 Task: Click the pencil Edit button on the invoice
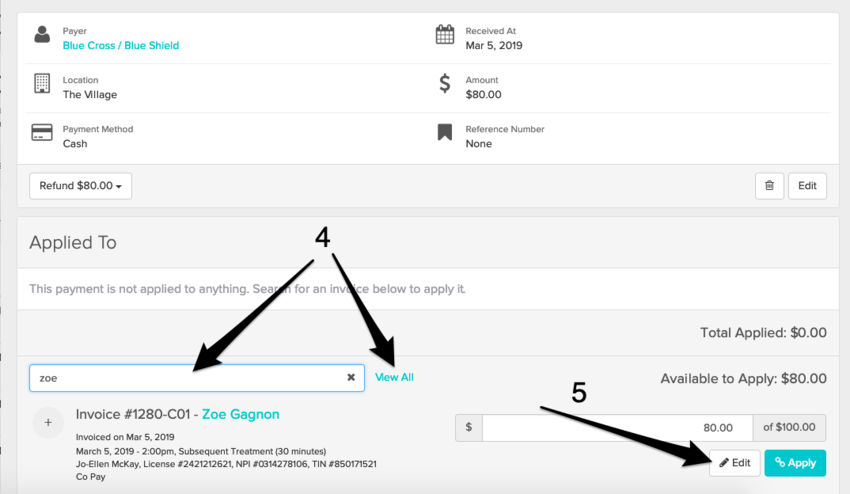[x=734, y=463]
